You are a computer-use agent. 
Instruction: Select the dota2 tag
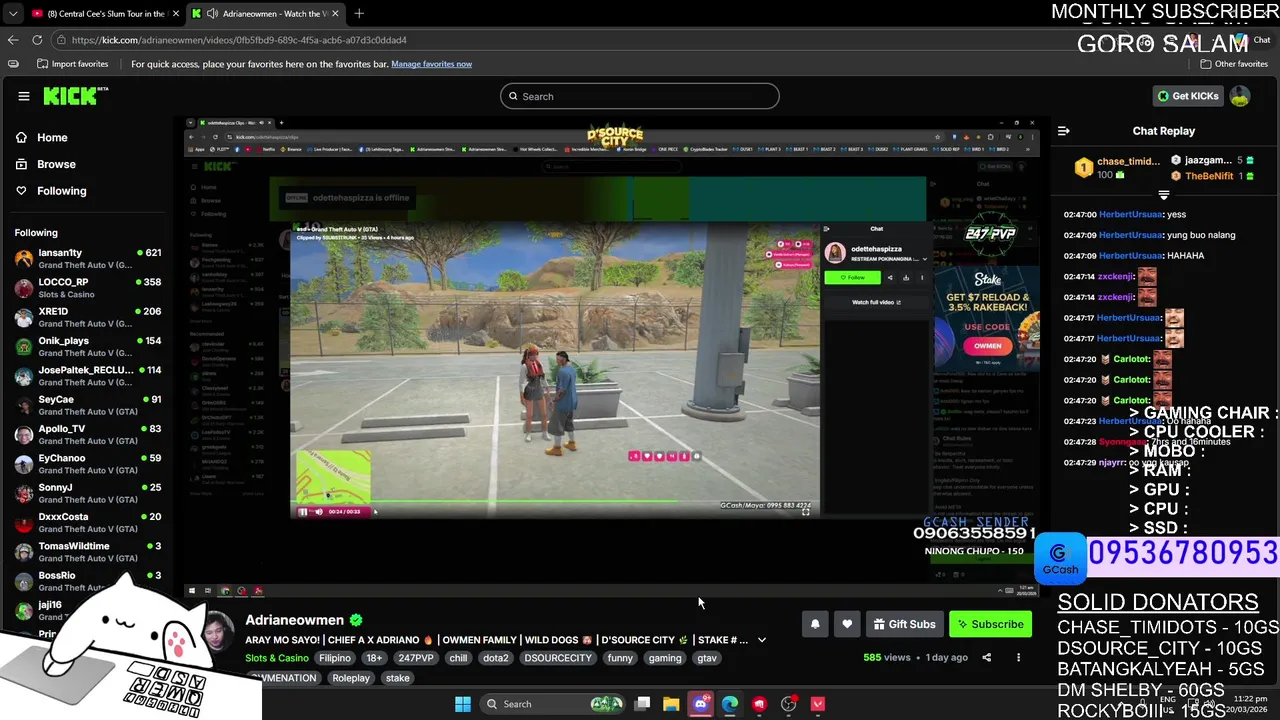click(x=496, y=658)
